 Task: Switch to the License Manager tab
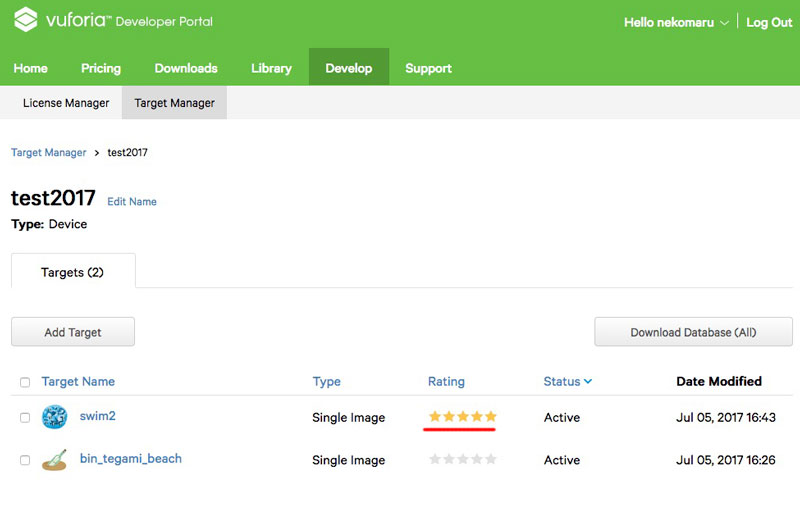tap(66, 103)
